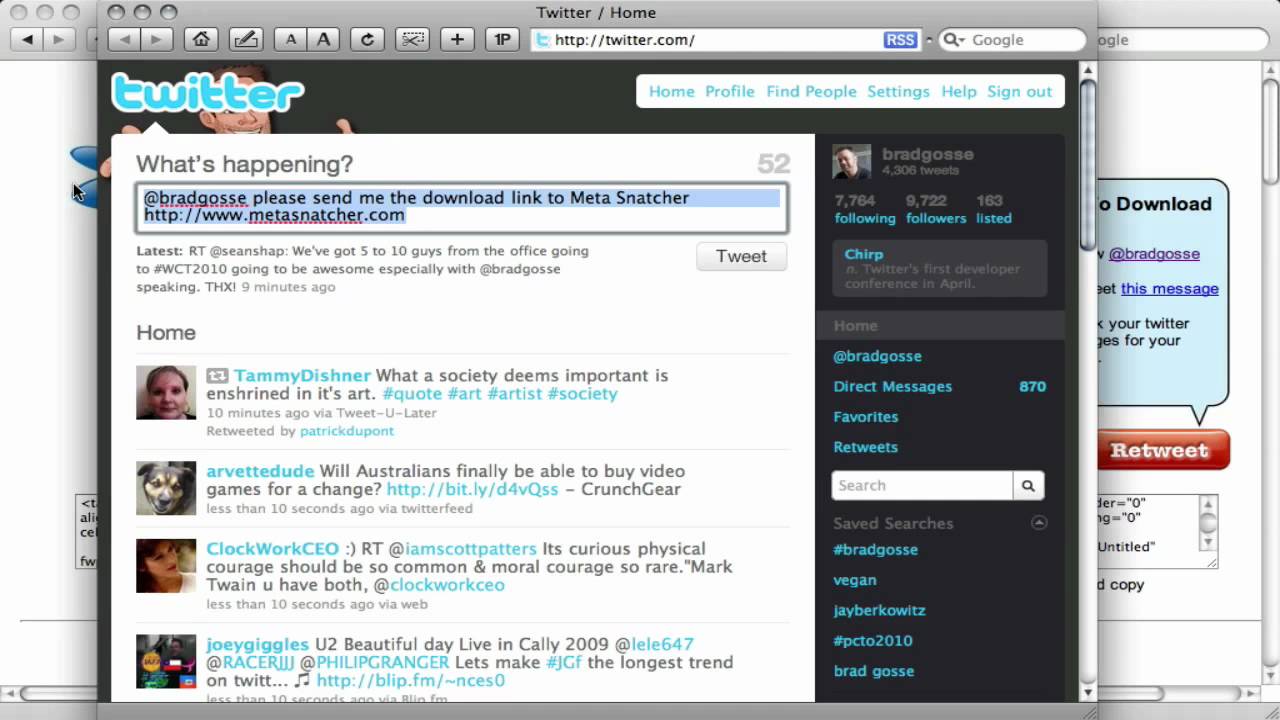Reload the page with the refresh icon
1280x720 pixels.
tap(367, 39)
